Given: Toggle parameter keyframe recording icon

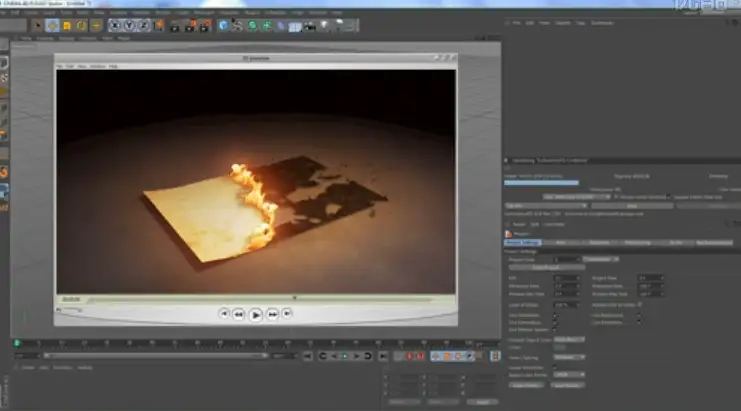Looking at the screenshot, I should pos(470,356).
